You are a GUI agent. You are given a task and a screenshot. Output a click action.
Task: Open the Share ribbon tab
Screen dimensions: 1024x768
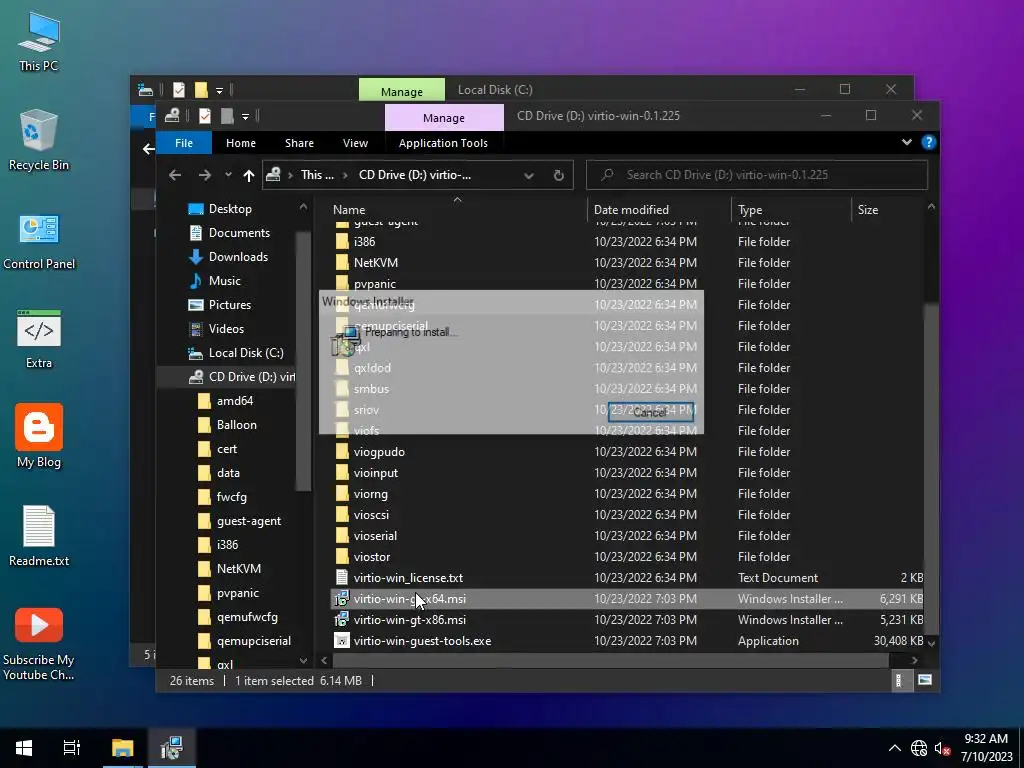tap(299, 143)
